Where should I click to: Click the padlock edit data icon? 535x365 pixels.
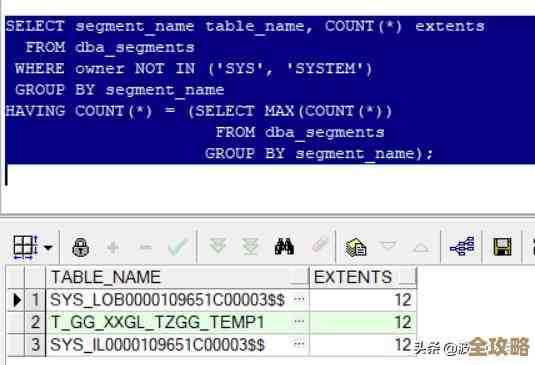[x=81, y=247]
